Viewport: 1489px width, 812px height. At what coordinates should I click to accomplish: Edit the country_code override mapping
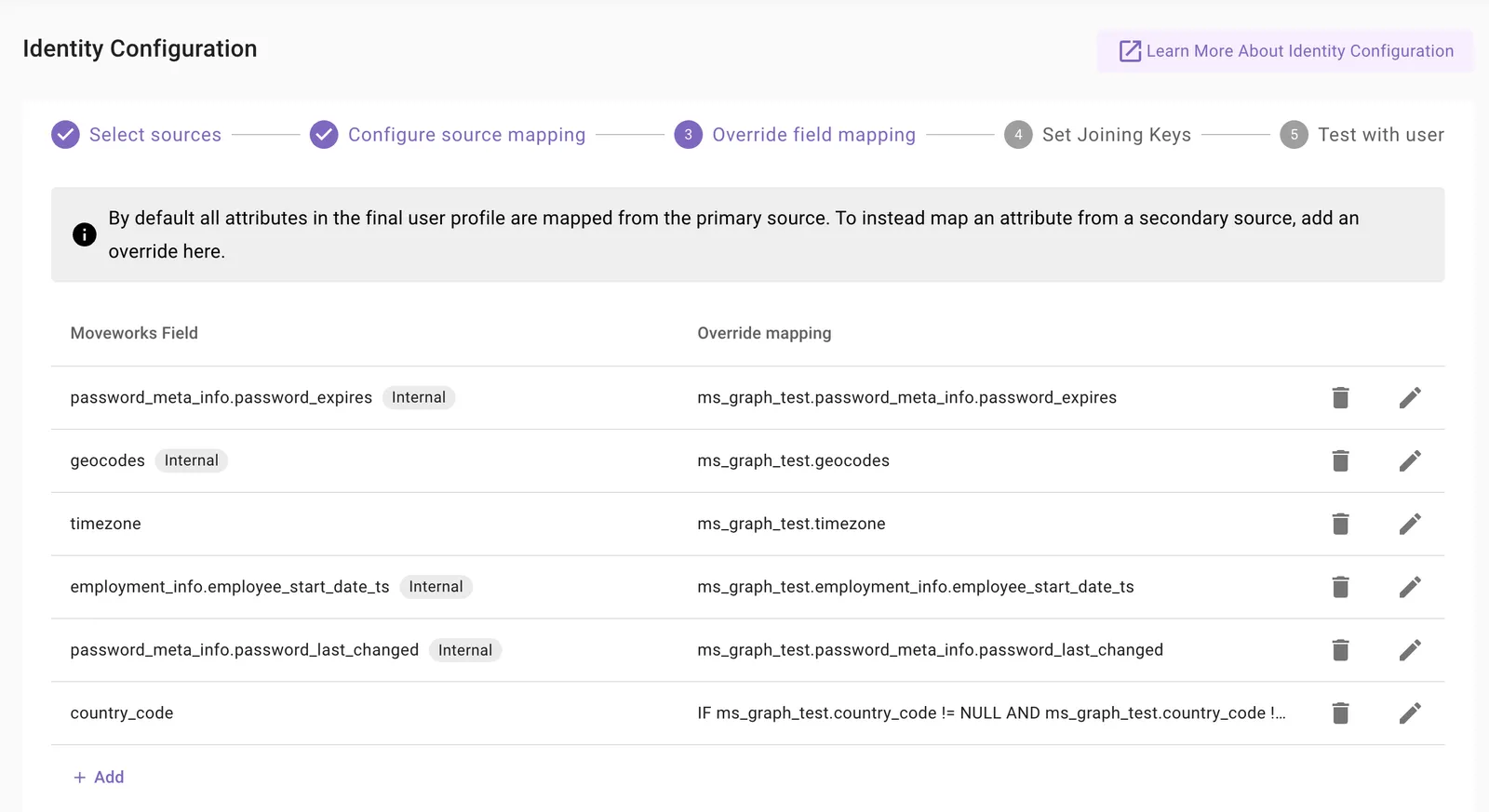point(1410,713)
